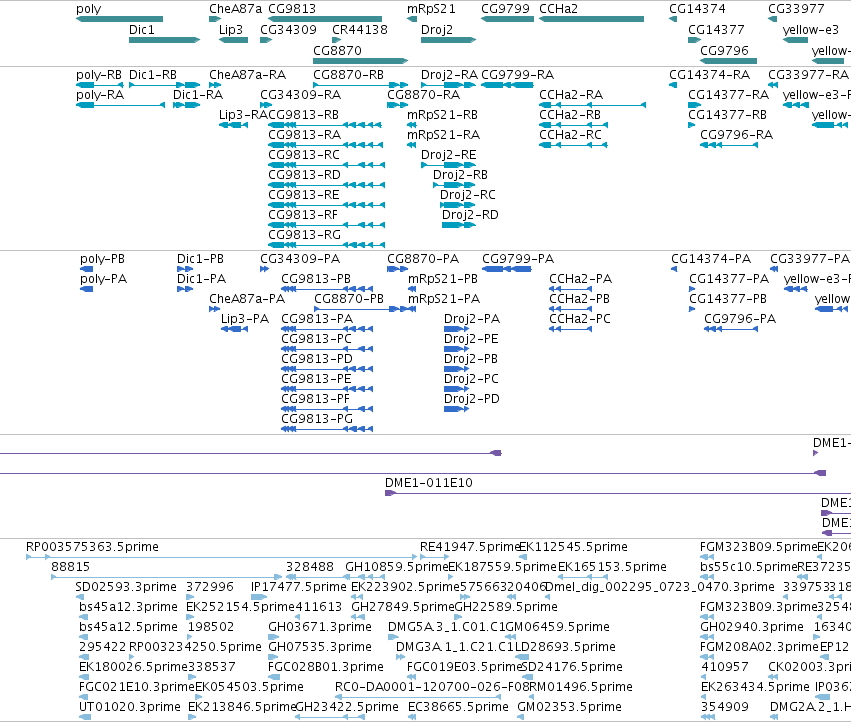851x722 pixels.
Task: Select the CG9813-RG transcript glyph
Action: pyautogui.click(x=327, y=245)
